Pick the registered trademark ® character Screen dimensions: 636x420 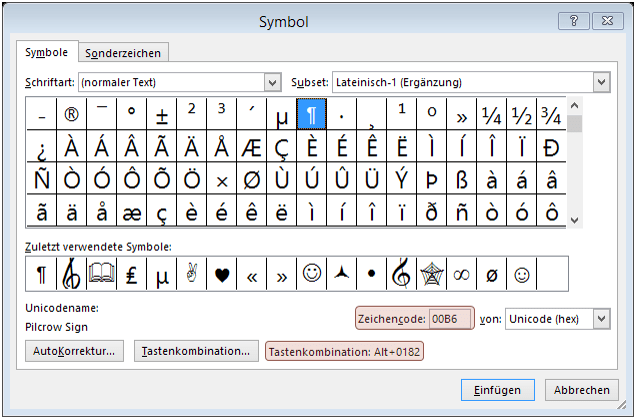coord(72,115)
